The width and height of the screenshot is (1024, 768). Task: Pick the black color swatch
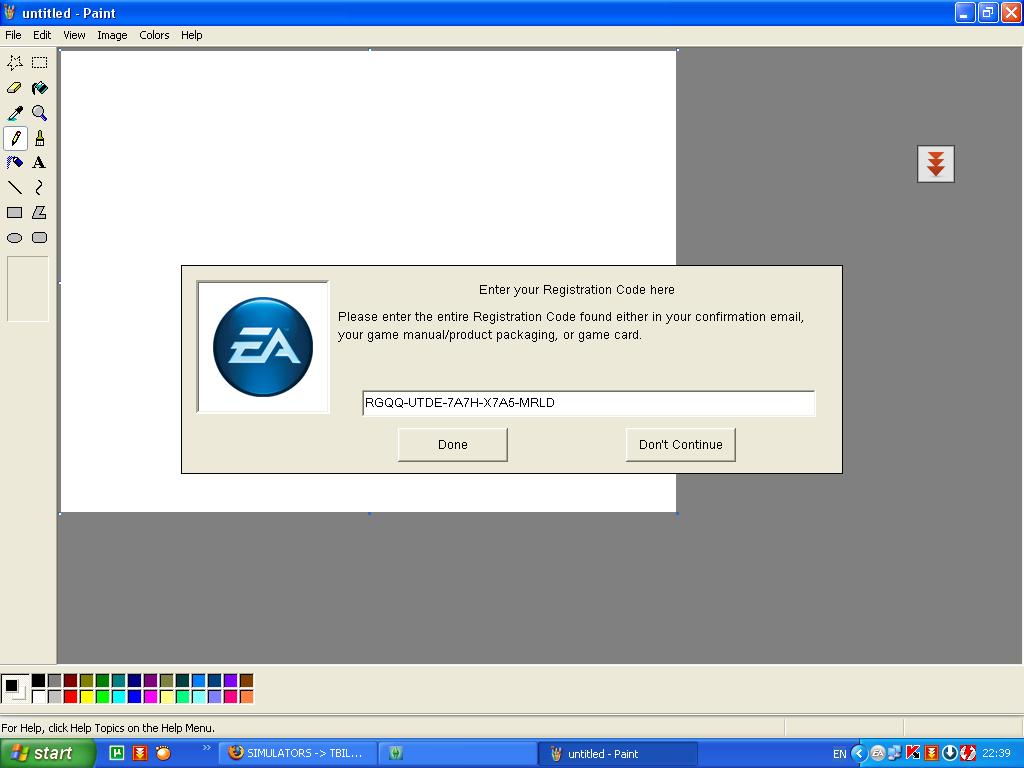(39, 680)
